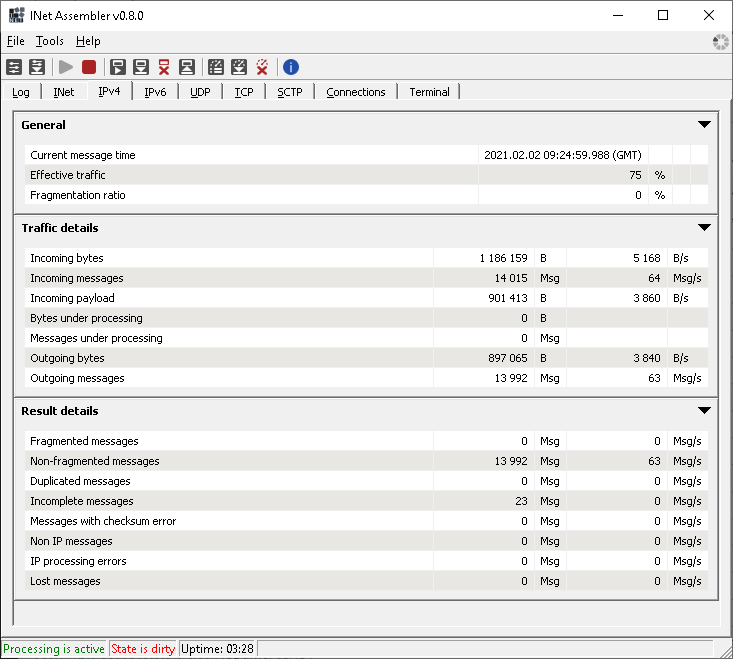Go to the SCTP tab

click(290, 92)
